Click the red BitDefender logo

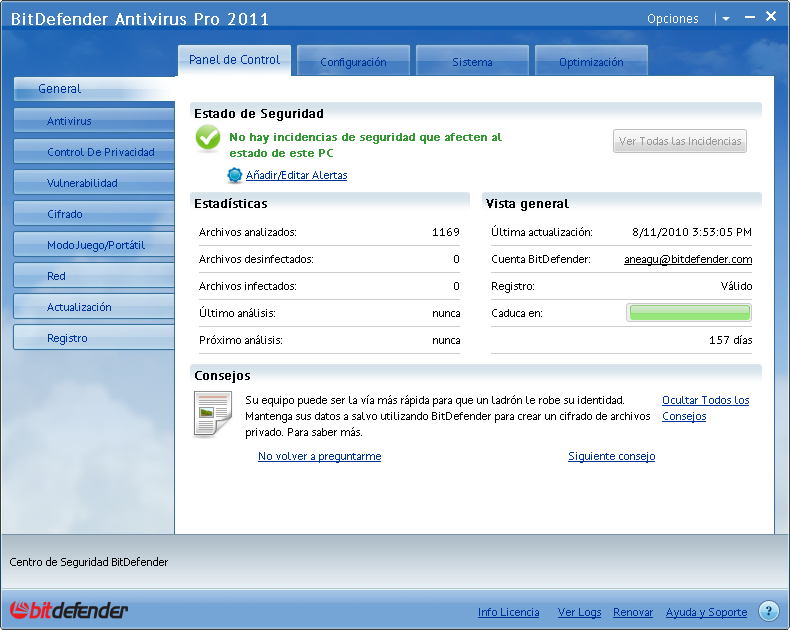coord(69,611)
